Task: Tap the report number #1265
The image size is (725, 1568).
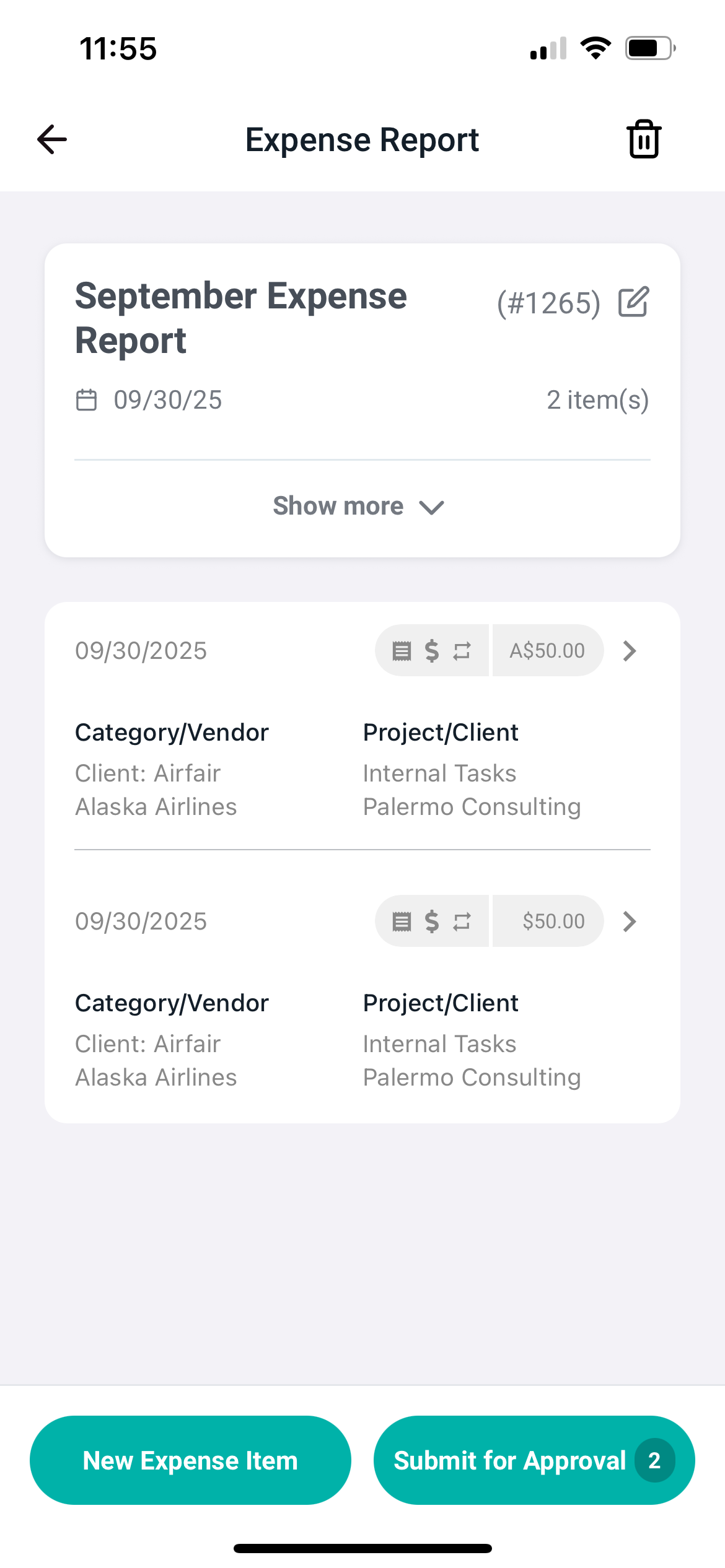Action: point(548,303)
